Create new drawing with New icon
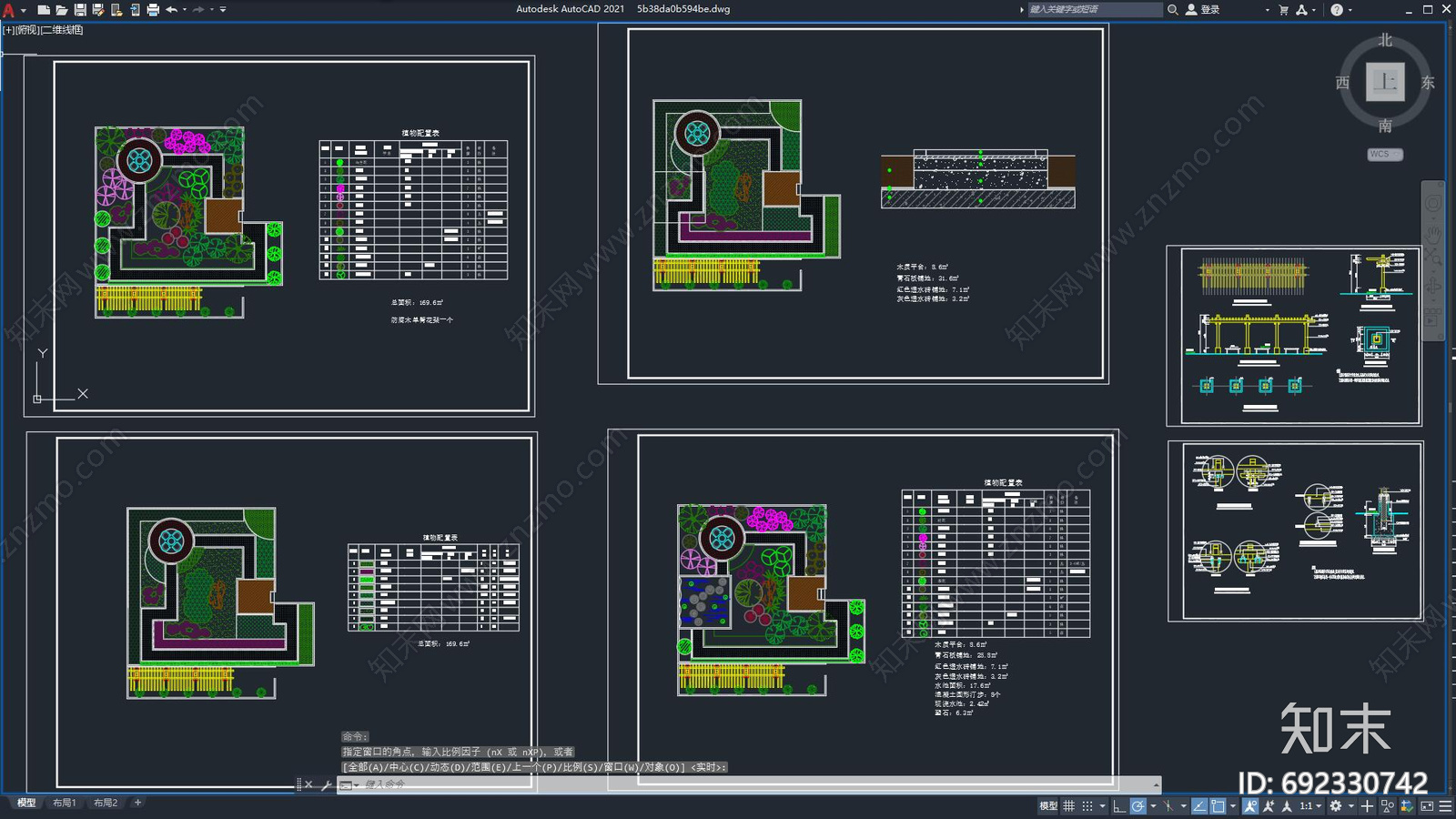Image resolution: width=1456 pixels, height=819 pixels. (44, 10)
